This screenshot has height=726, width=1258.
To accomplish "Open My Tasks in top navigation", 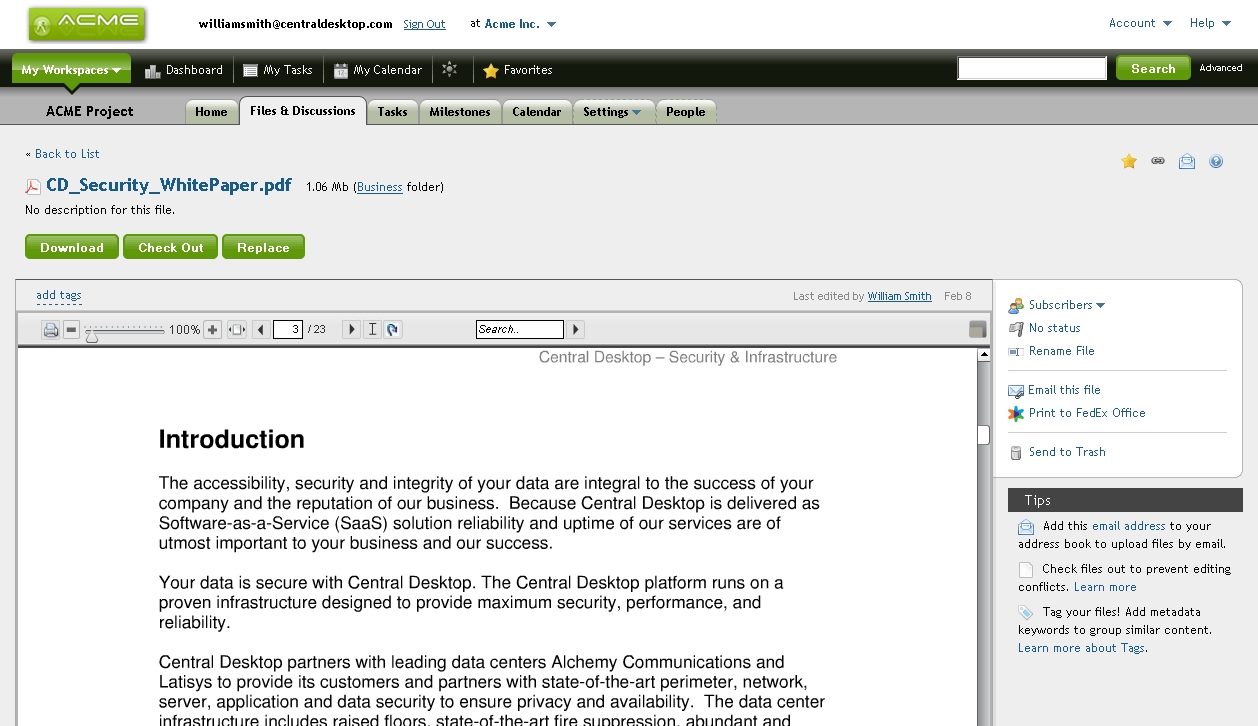I will click(278, 70).
